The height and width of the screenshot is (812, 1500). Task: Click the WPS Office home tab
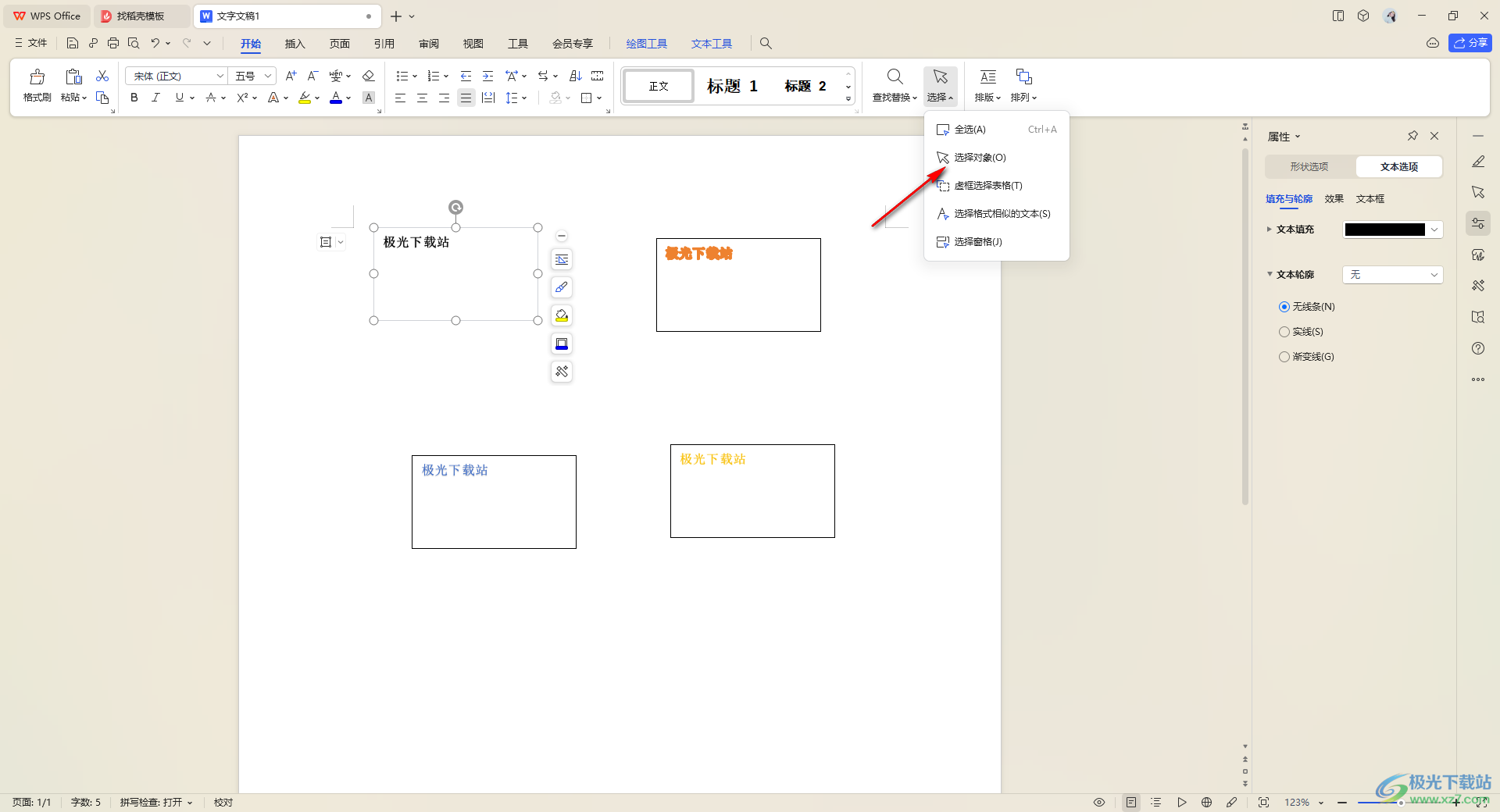click(x=47, y=16)
